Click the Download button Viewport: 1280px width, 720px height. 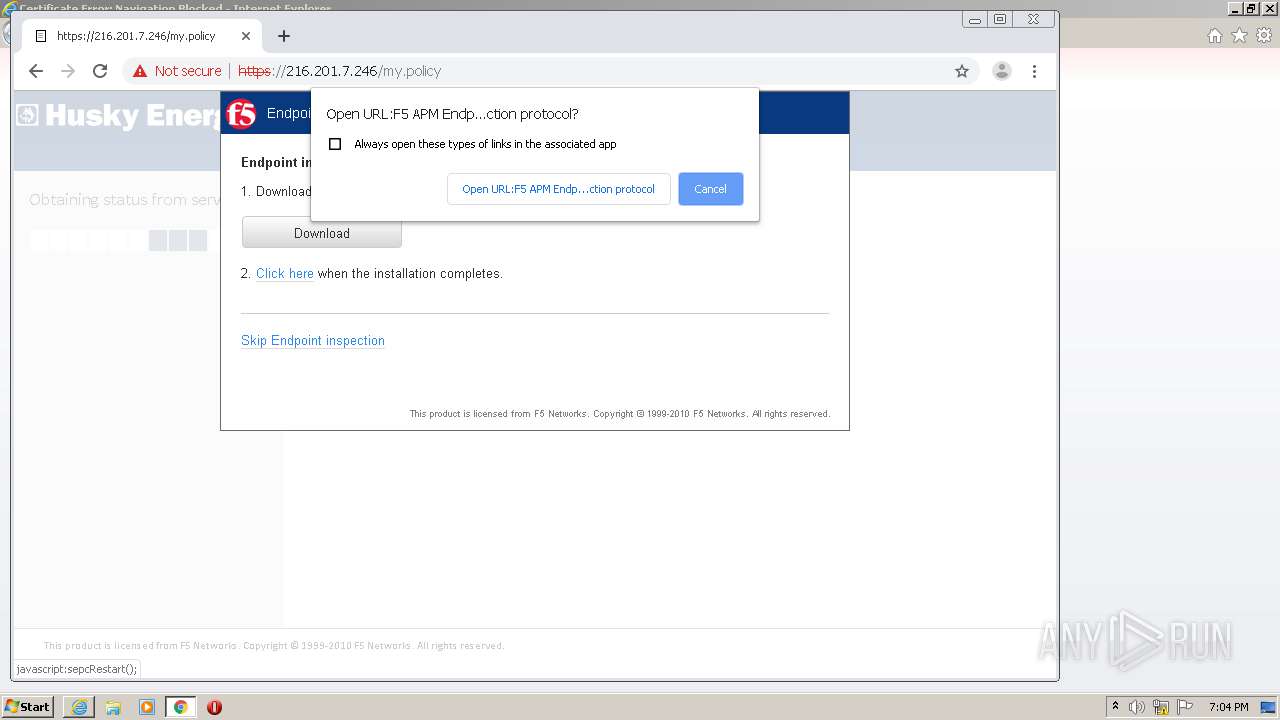pyautogui.click(x=322, y=233)
